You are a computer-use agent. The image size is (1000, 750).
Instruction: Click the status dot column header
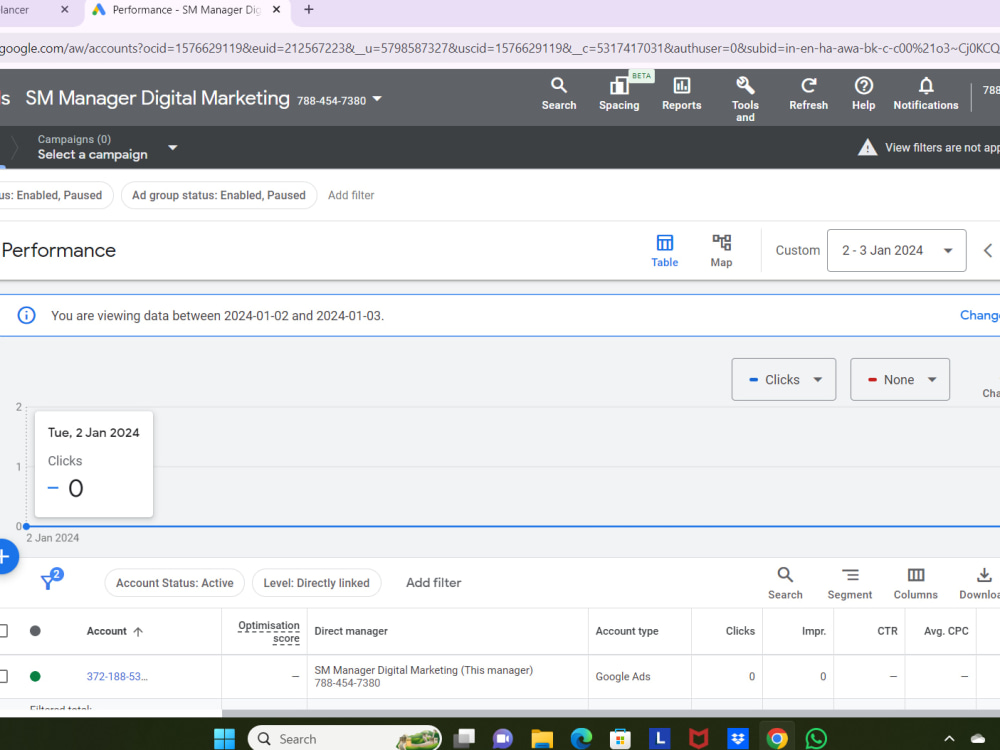(x=35, y=631)
